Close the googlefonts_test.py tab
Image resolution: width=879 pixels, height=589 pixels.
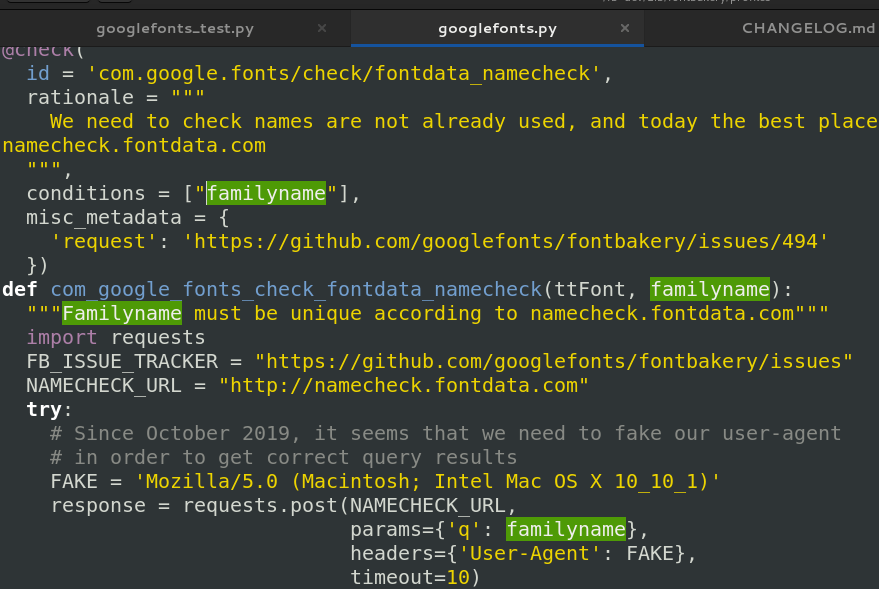(322, 28)
